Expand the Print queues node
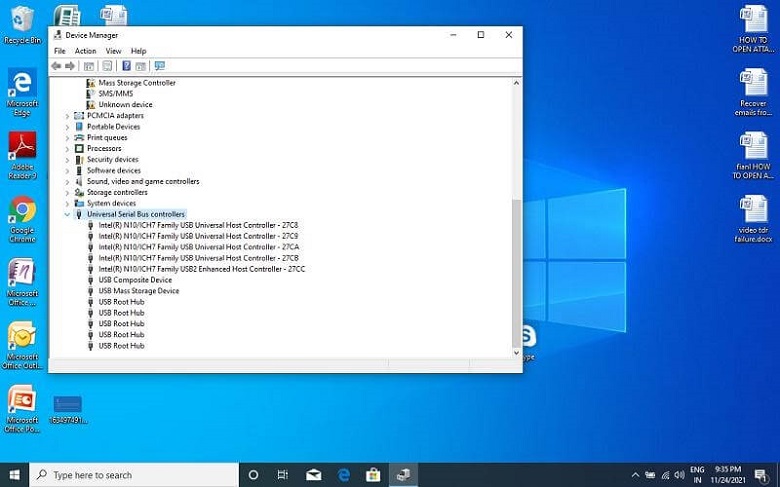 tap(67, 138)
